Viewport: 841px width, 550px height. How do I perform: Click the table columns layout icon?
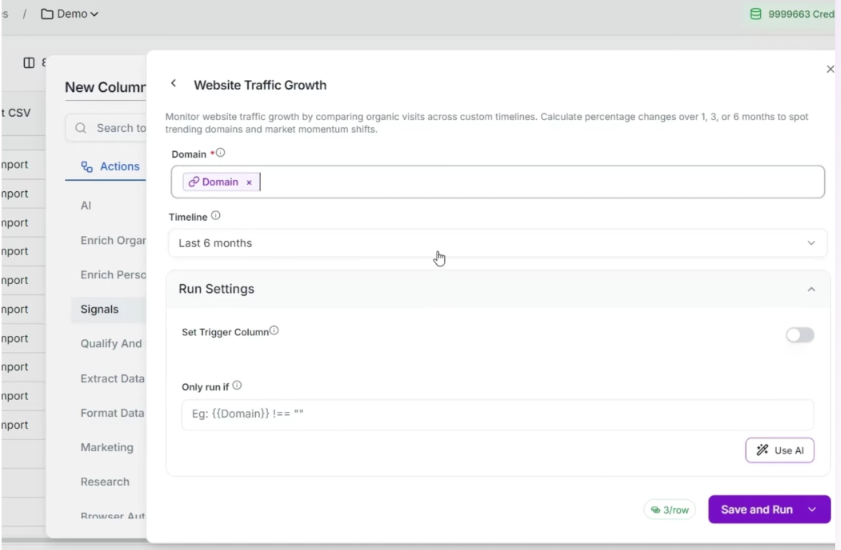point(29,63)
